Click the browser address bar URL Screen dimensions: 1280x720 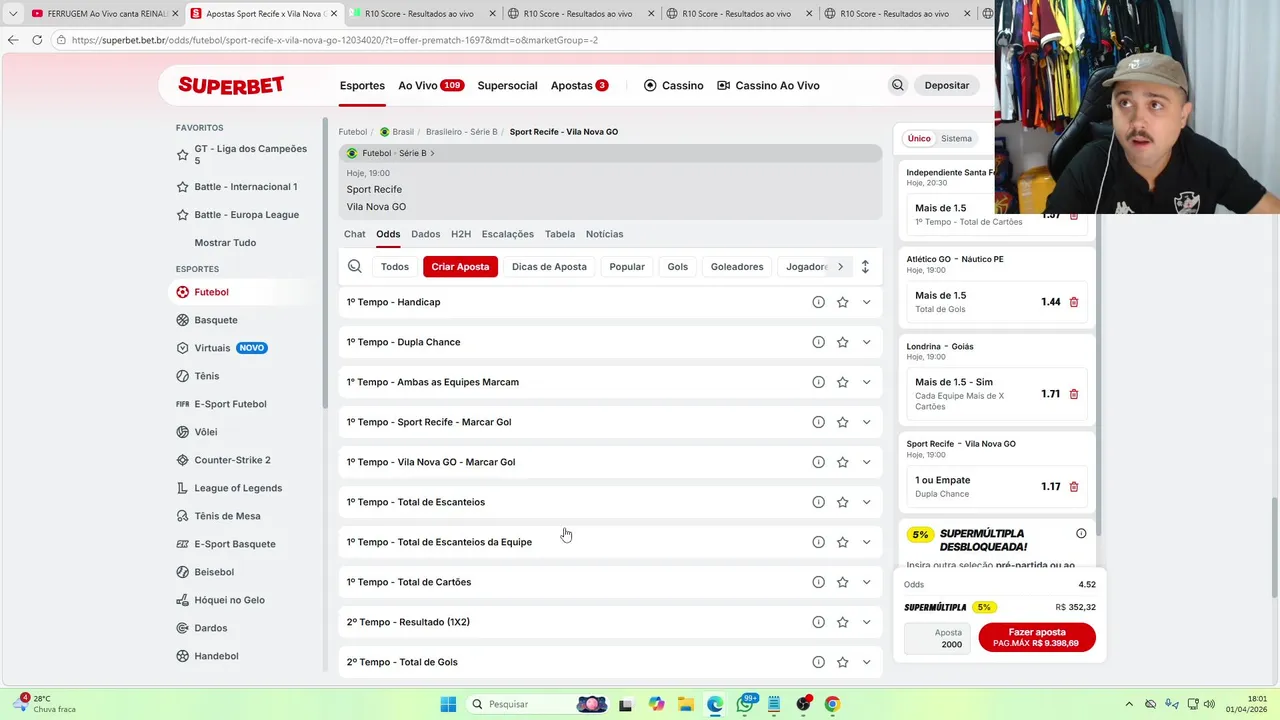pyautogui.click(x=335, y=40)
